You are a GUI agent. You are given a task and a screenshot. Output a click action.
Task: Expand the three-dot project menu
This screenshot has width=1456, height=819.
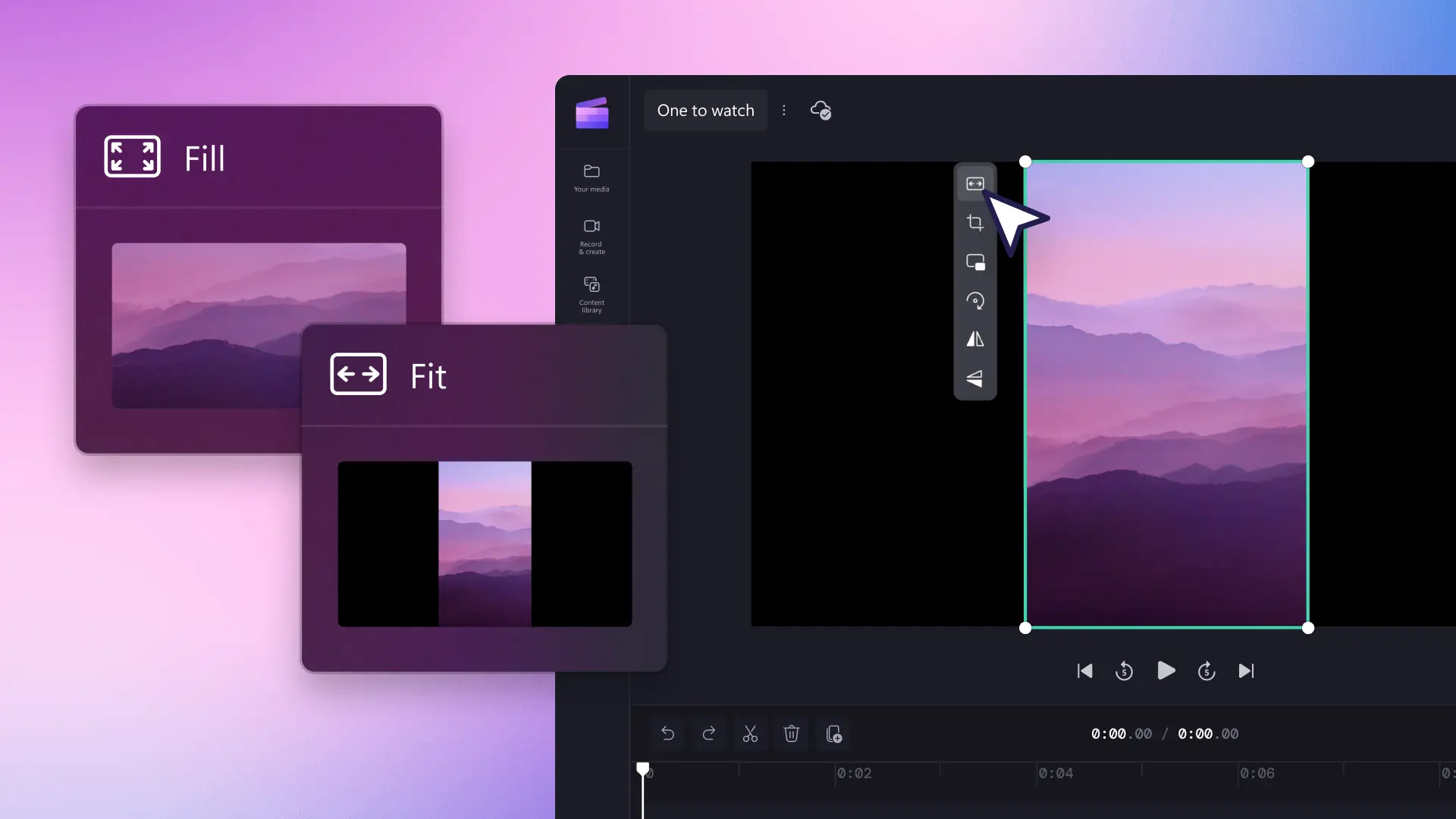tap(784, 110)
